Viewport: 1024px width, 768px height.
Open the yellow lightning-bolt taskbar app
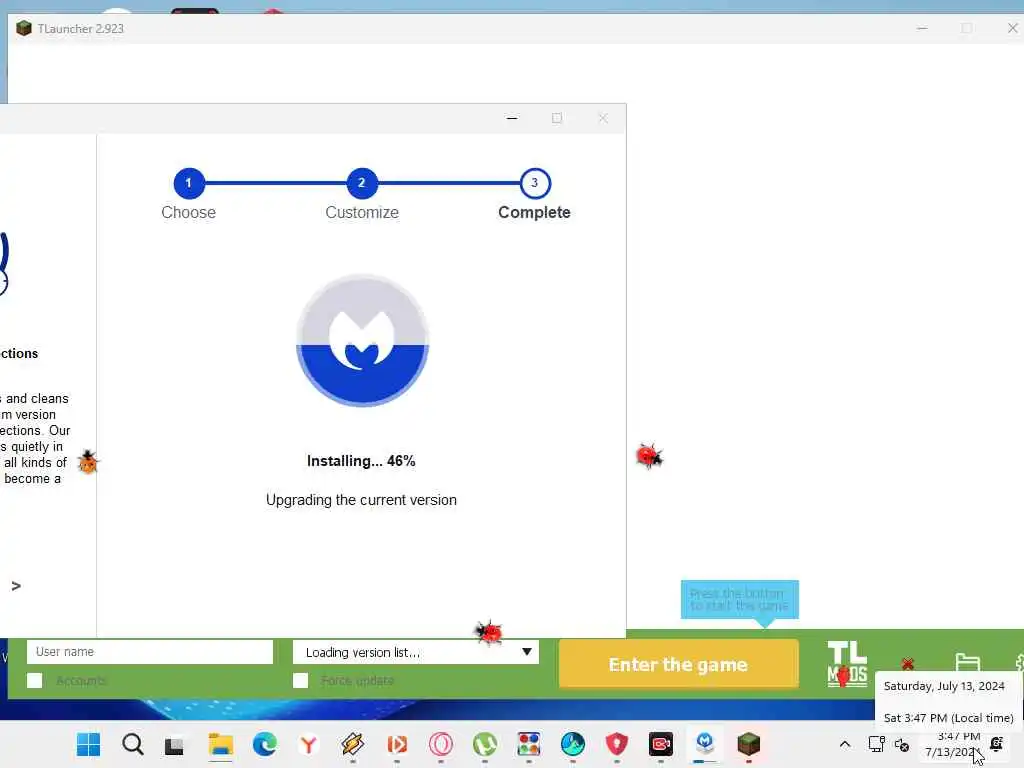[353, 744]
